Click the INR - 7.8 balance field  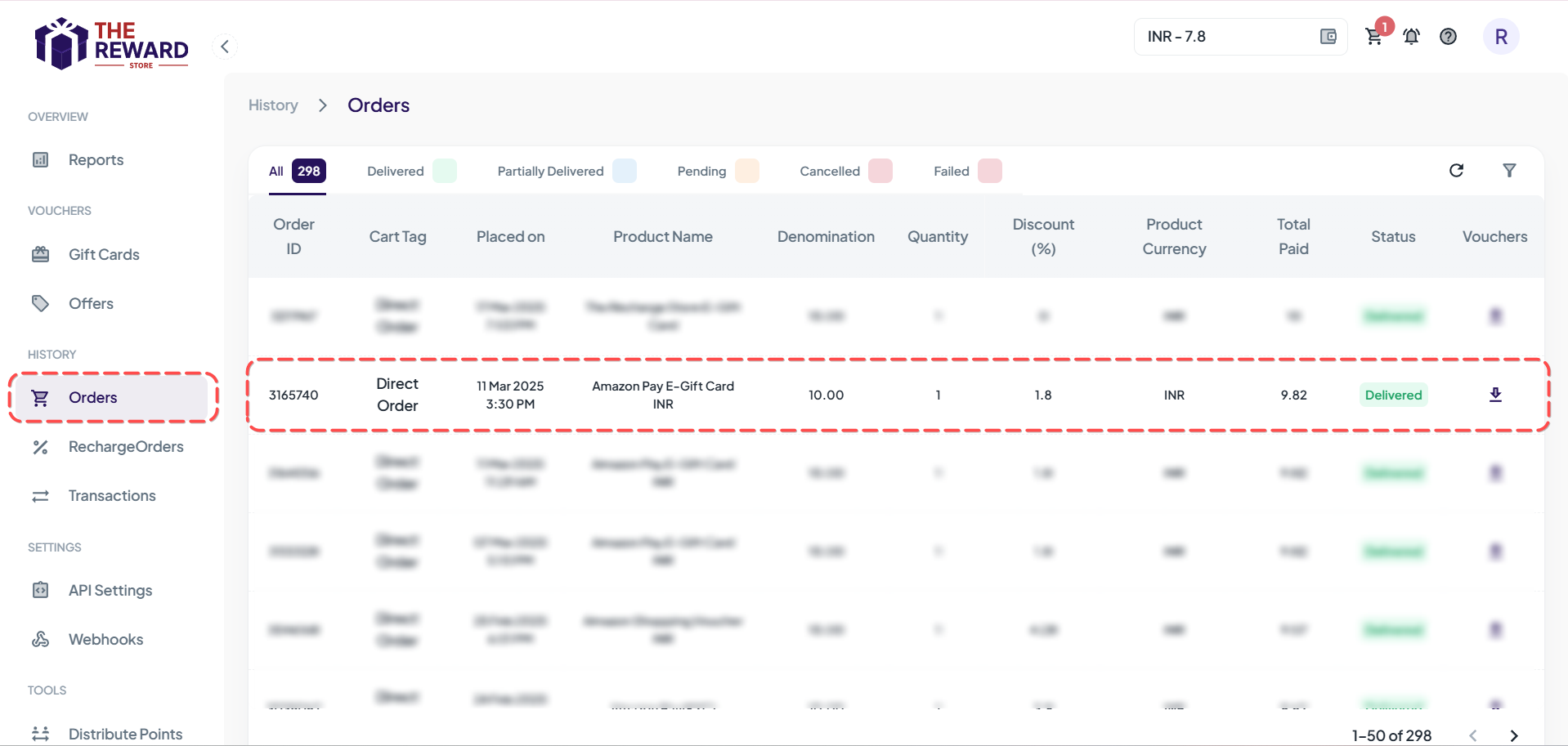(1240, 37)
